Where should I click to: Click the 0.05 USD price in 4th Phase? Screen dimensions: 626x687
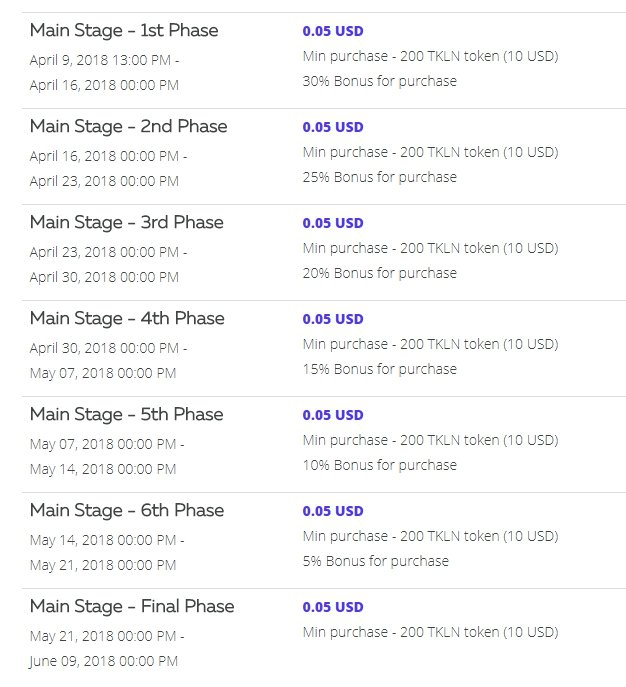click(x=333, y=319)
